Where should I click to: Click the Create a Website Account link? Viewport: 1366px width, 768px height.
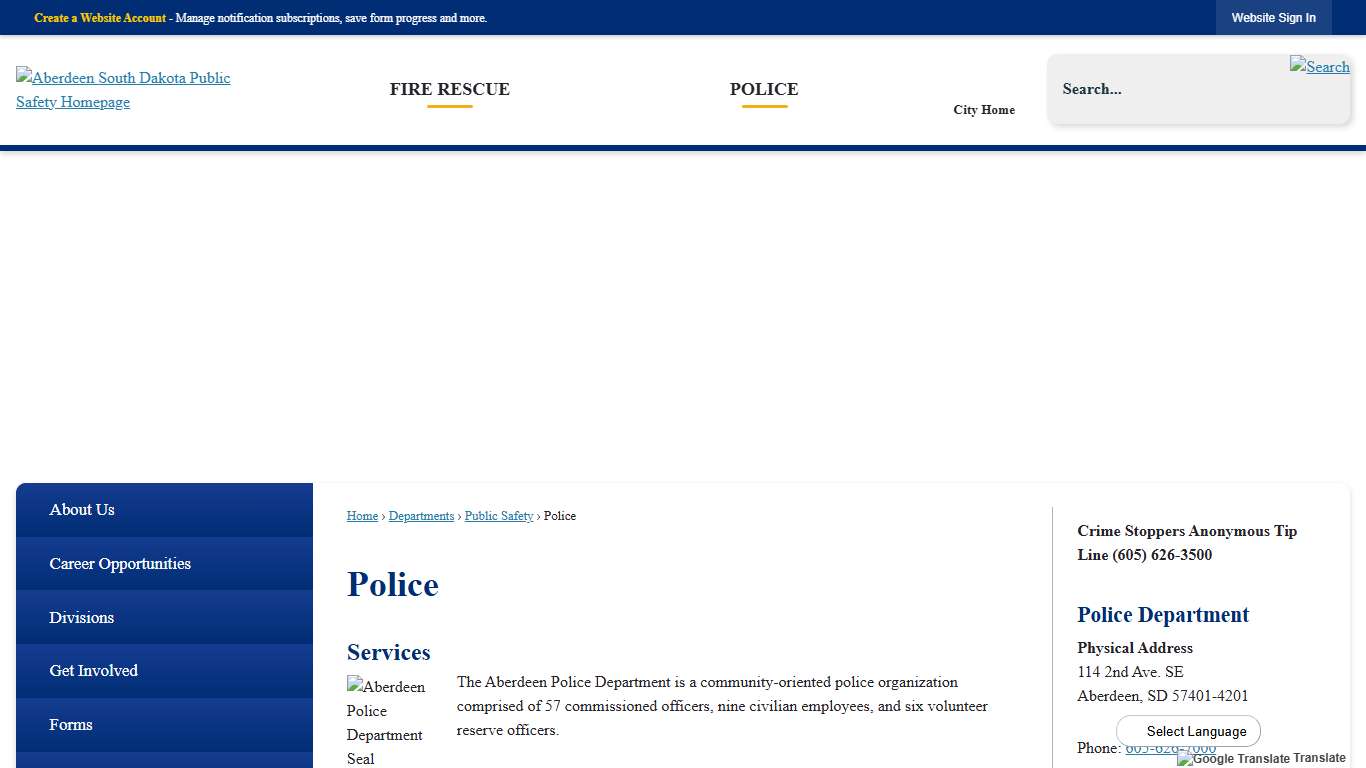99,18
